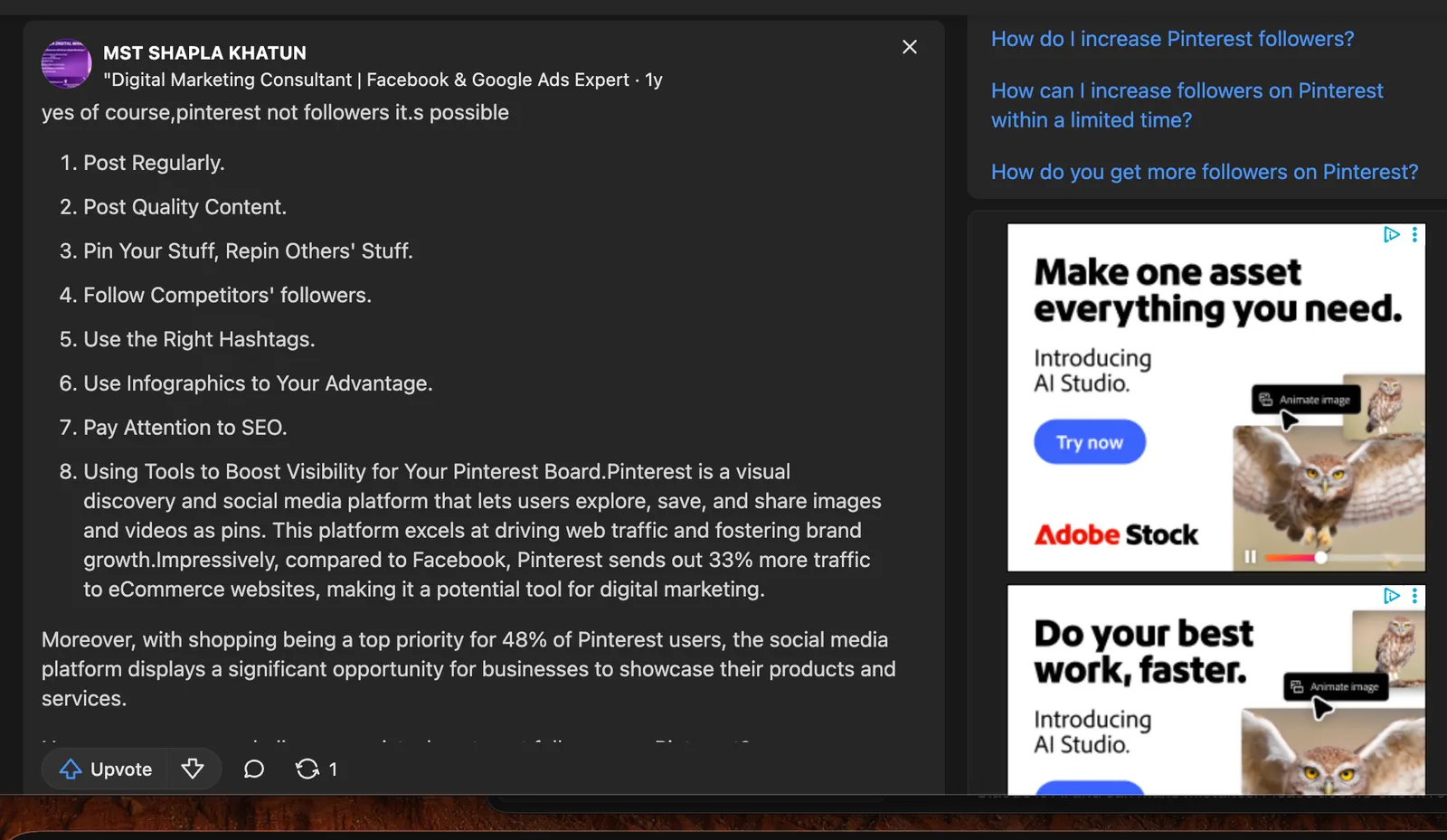Open comments via the speech bubble icon
The width and height of the screenshot is (1447, 840).
click(x=254, y=769)
